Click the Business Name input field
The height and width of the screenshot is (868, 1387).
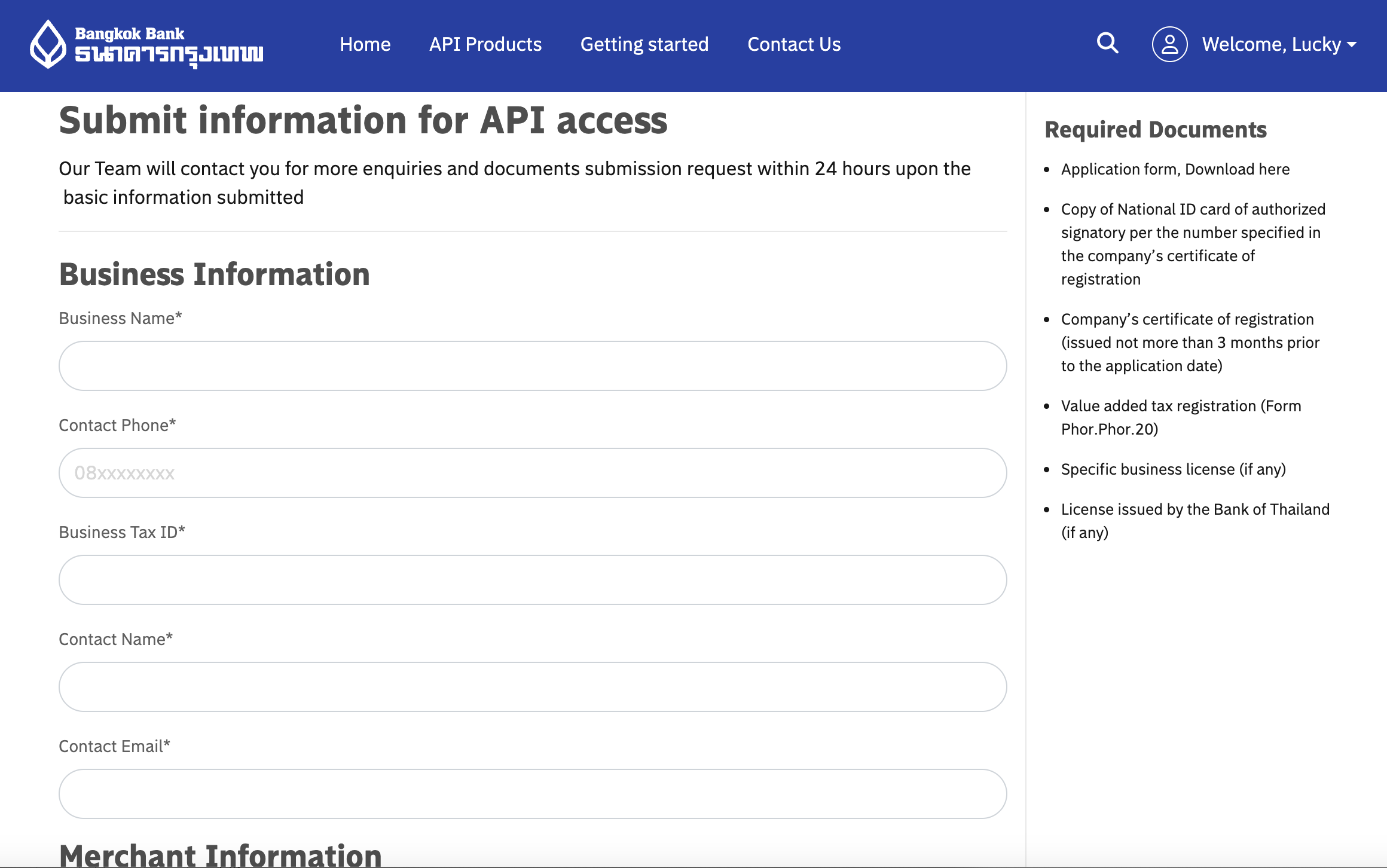pos(533,366)
